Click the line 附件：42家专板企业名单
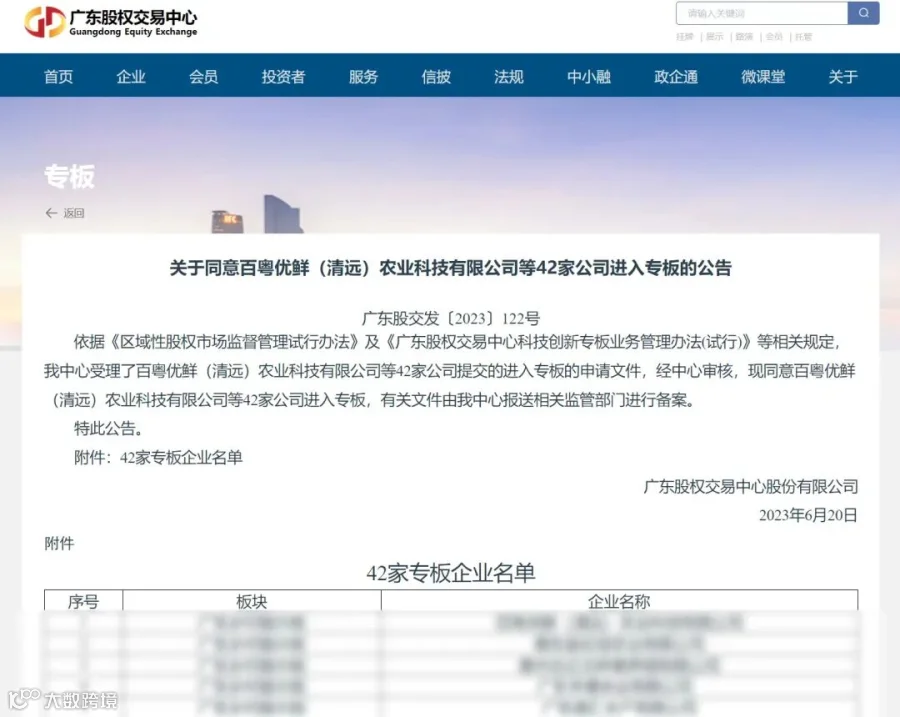The height and width of the screenshot is (717, 900). point(158,458)
